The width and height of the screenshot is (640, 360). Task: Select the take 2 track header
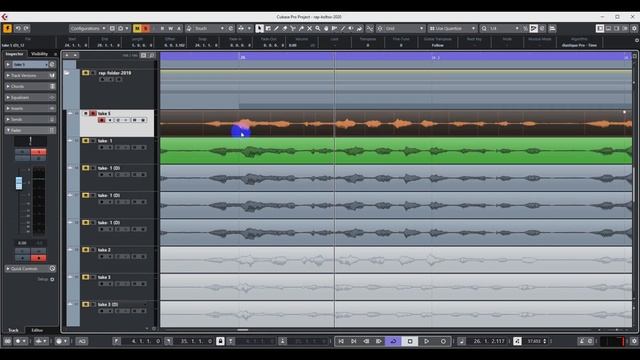(x=117, y=259)
